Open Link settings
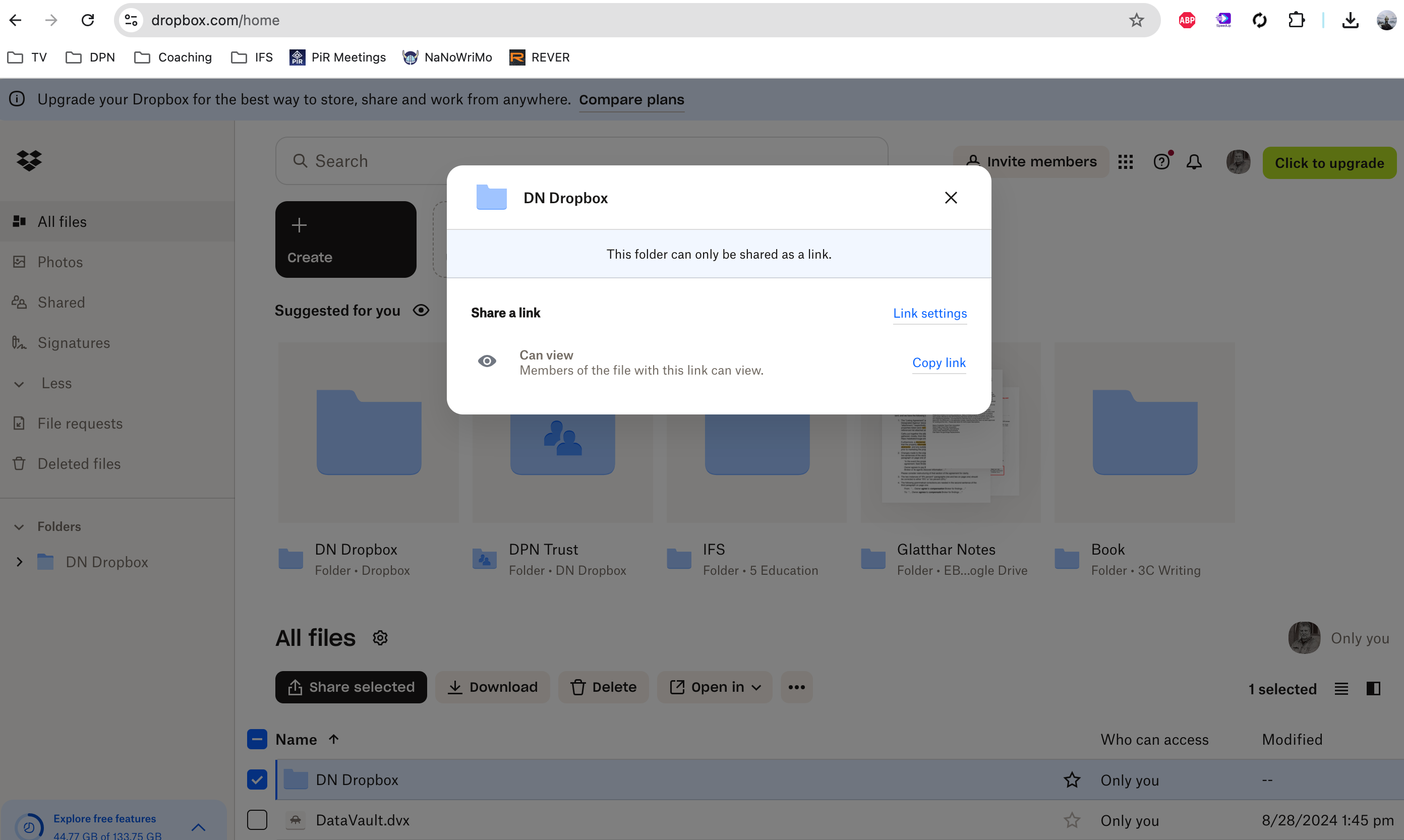 pyautogui.click(x=929, y=314)
